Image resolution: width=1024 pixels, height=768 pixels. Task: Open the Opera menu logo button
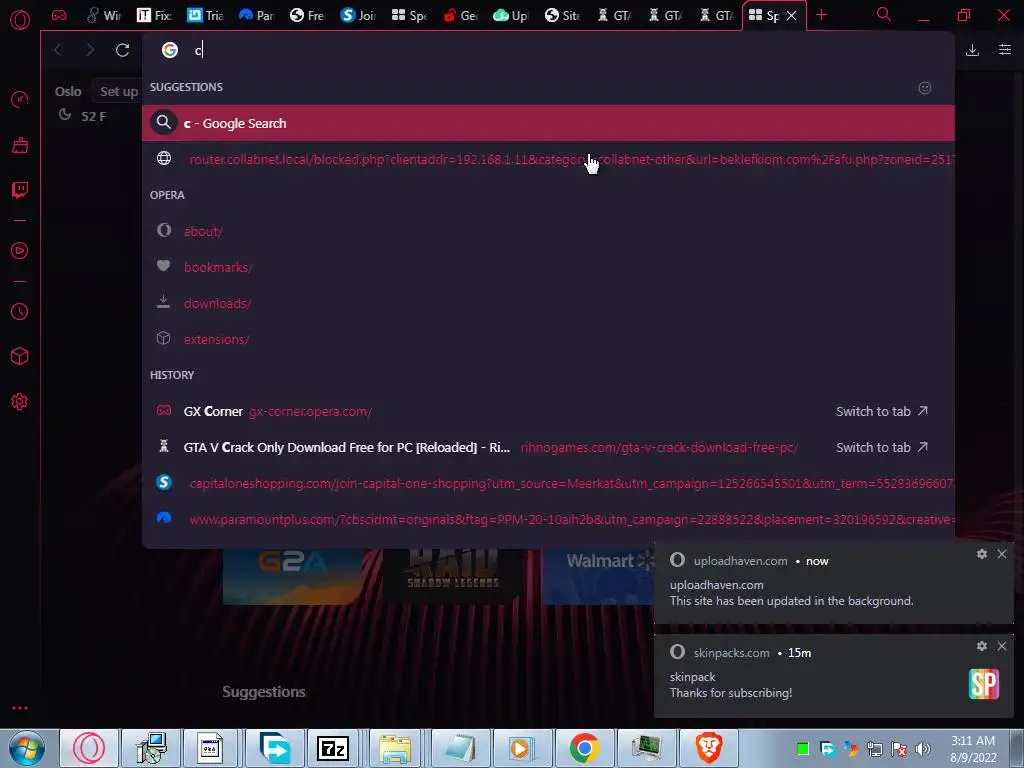20,20
